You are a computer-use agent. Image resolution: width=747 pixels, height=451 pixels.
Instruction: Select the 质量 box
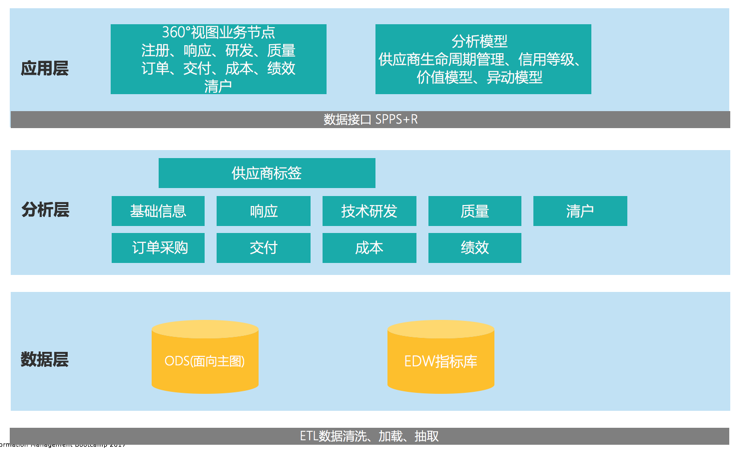coord(475,211)
